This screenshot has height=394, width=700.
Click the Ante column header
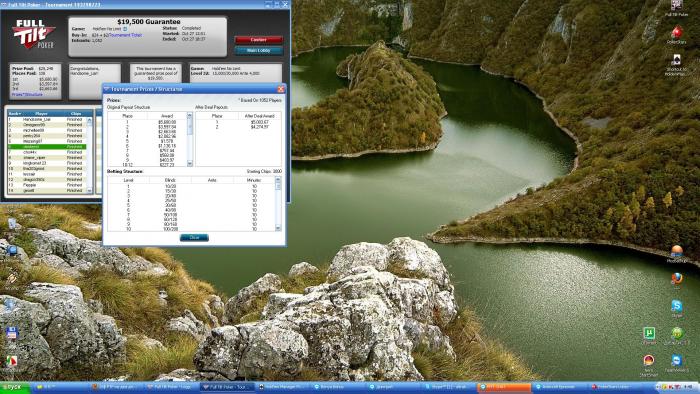pyautogui.click(x=212, y=180)
